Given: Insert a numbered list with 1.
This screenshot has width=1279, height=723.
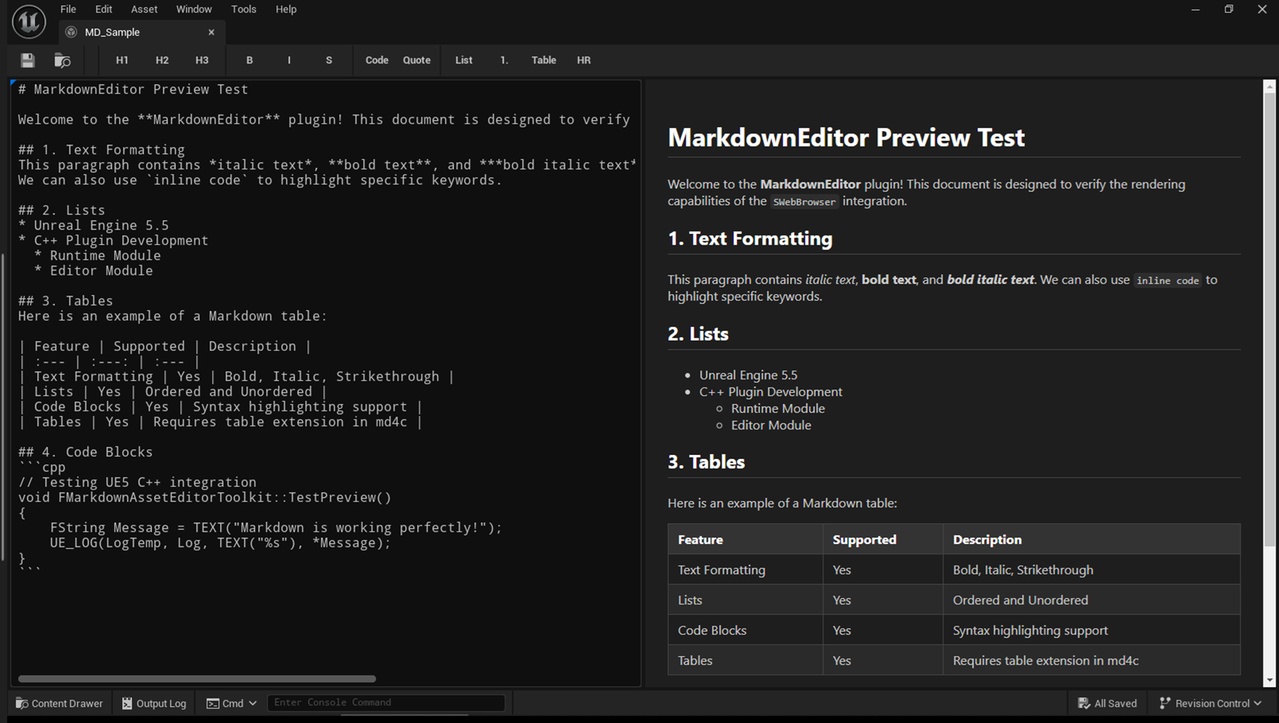Looking at the screenshot, I should click(x=504, y=60).
